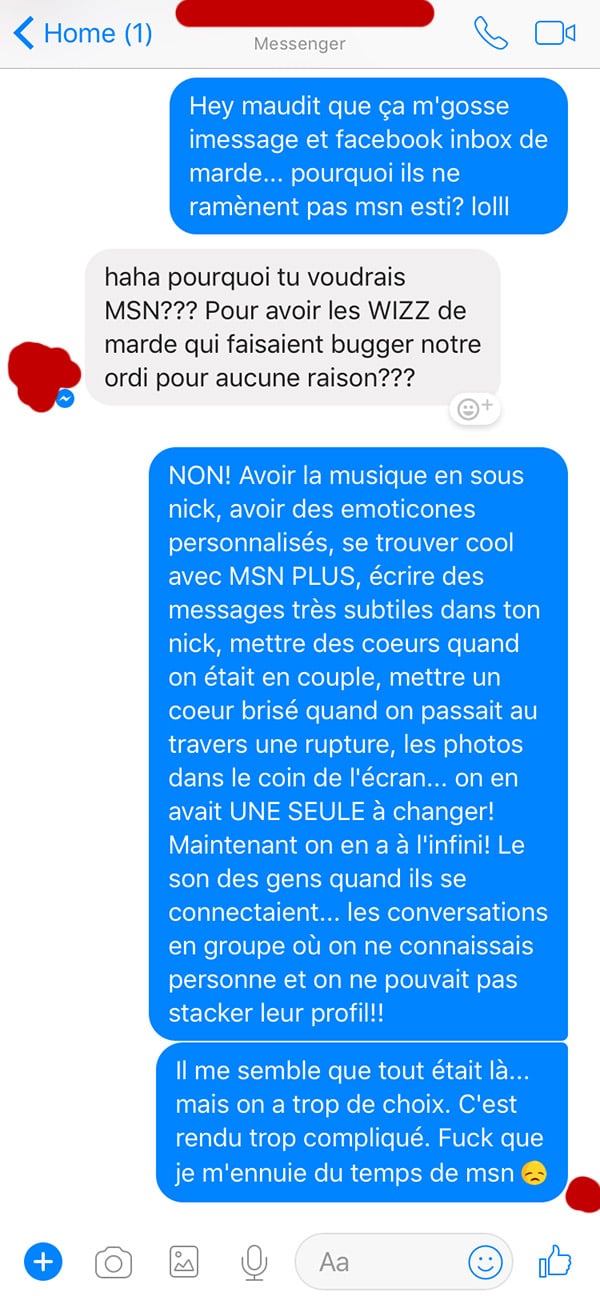Go back to Home (1)
600x1296 pixels.
(83, 33)
